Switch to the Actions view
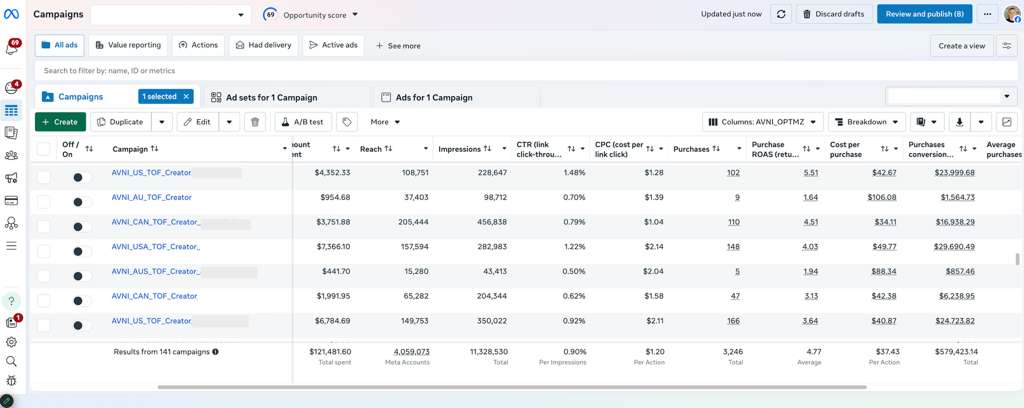This screenshot has width=1024, height=408. tap(199, 45)
